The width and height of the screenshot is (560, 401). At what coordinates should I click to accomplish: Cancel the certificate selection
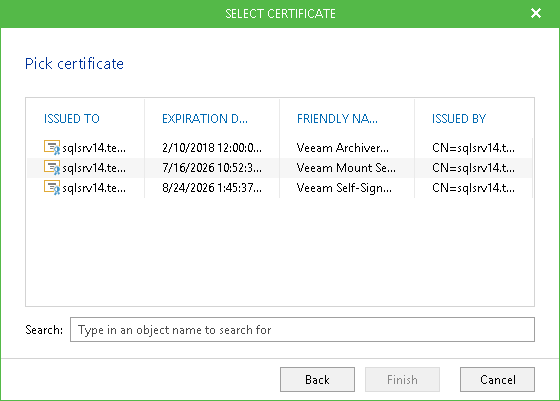[x=498, y=380]
